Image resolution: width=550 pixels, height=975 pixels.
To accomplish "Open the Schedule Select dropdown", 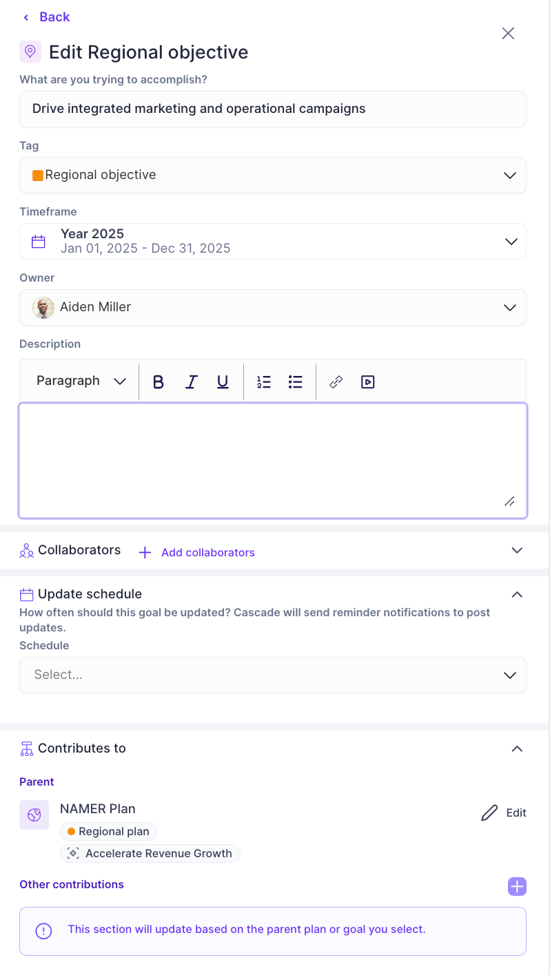I will tap(273, 675).
